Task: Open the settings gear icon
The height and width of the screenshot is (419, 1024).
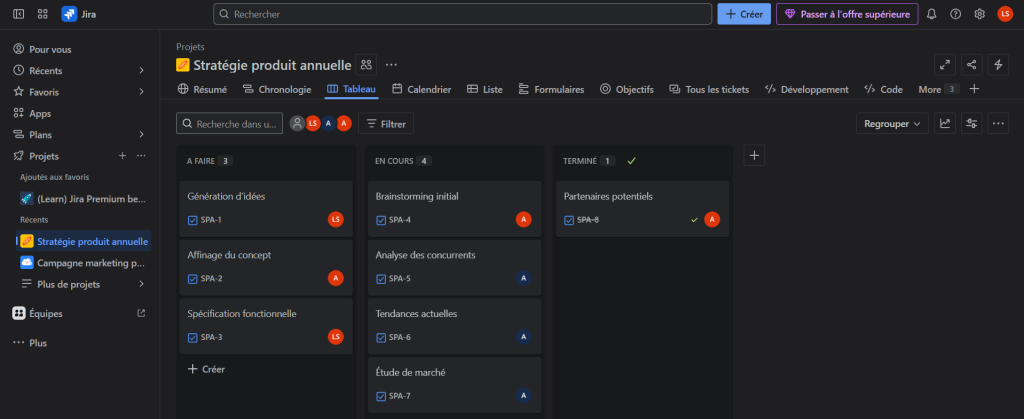Action: 979,14
